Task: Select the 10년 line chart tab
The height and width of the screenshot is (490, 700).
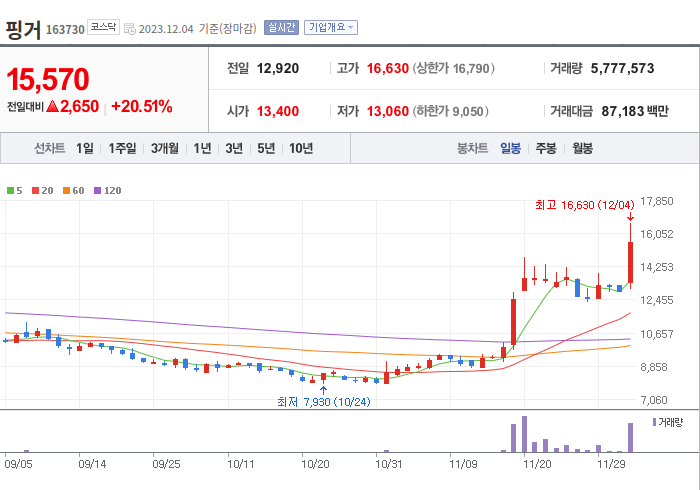Action: point(301,148)
